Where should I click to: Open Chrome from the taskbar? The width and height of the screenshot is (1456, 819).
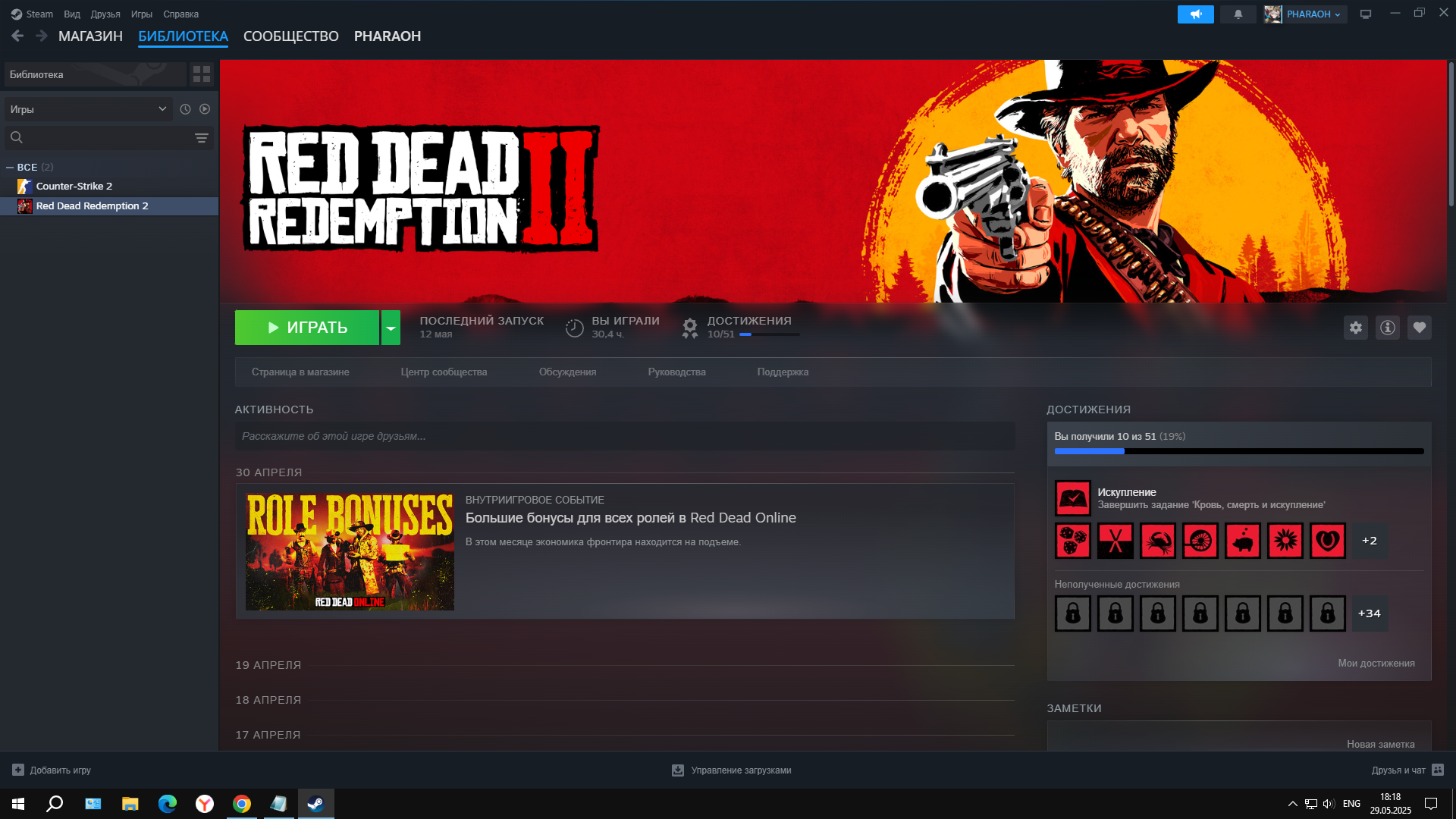(242, 804)
